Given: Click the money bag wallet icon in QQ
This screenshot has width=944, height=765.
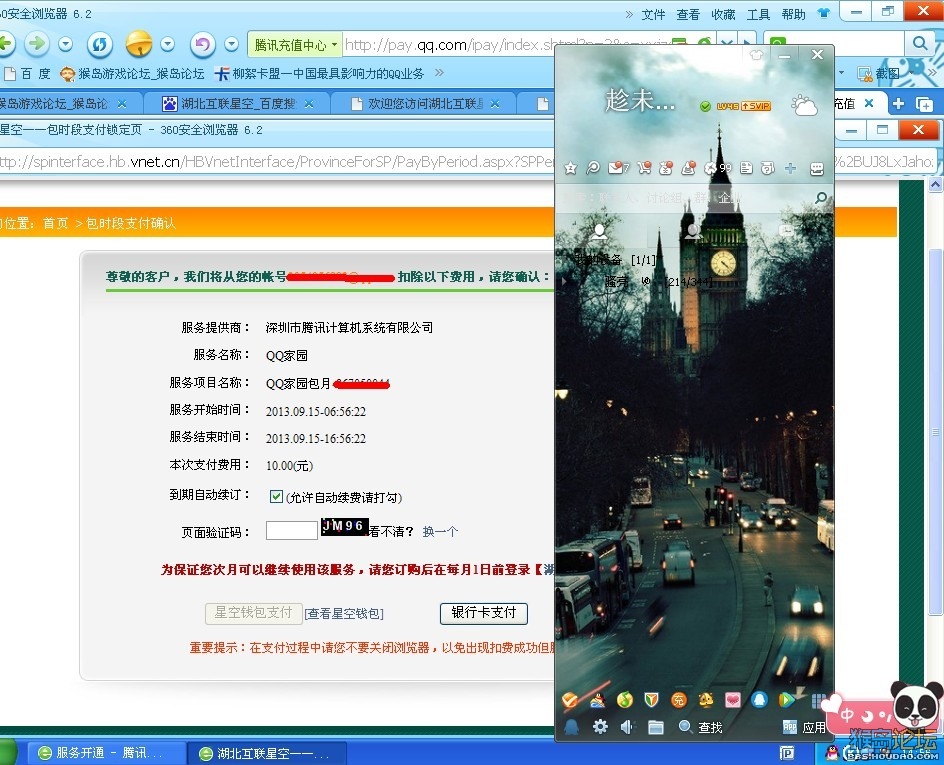Looking at the screenshot, I should (x=666, y=168).
